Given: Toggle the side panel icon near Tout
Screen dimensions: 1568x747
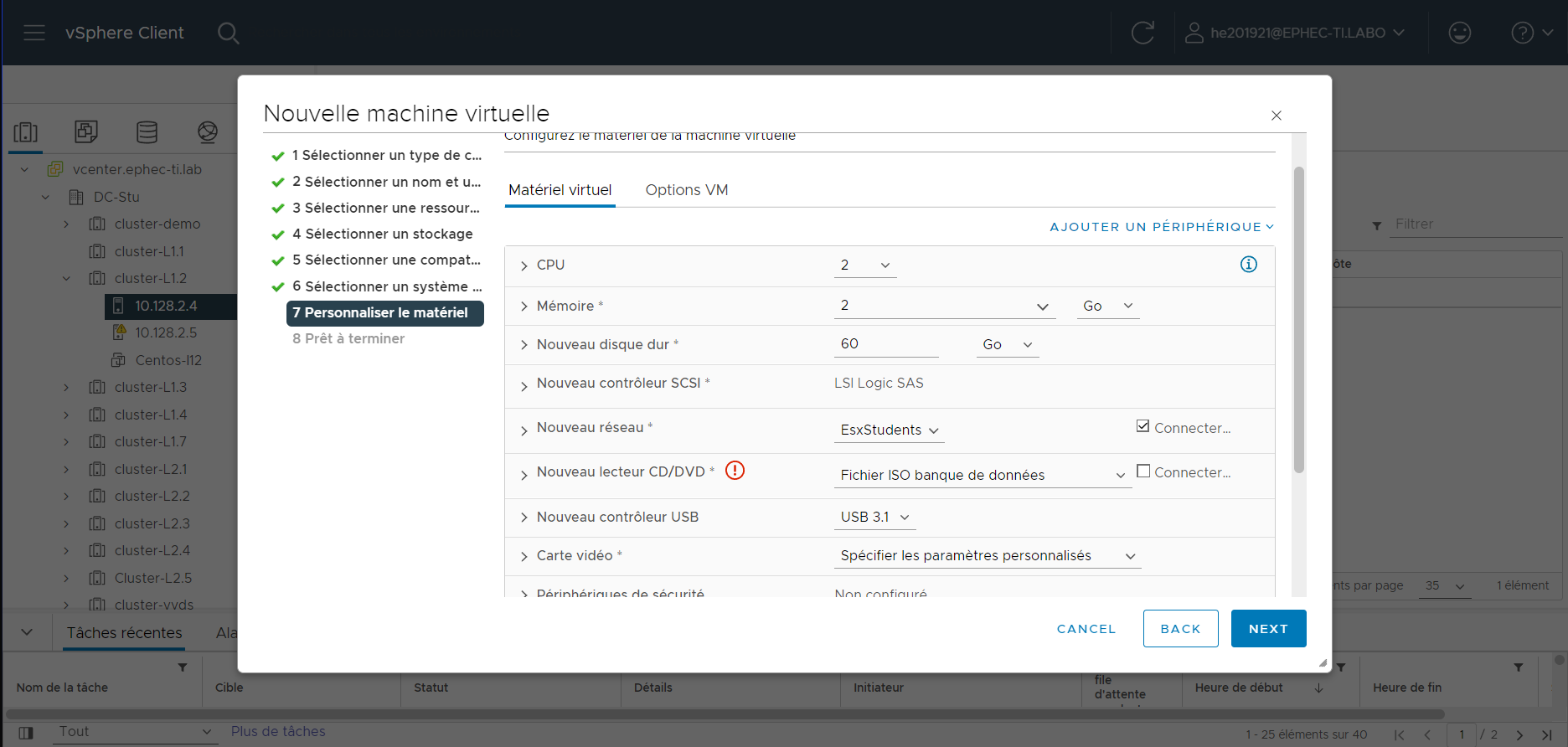Looking at the screenshot, I should (26, 733).
